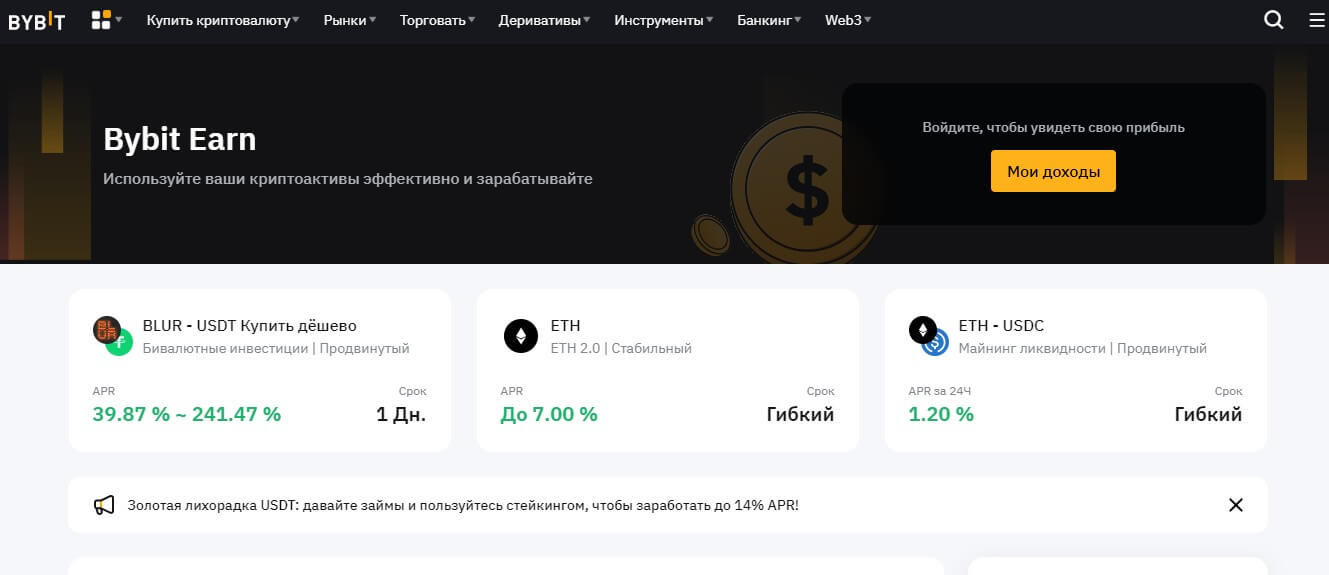Click the Мои доходы button
Screen dimensions: 1329x575
coord(1053,172)
